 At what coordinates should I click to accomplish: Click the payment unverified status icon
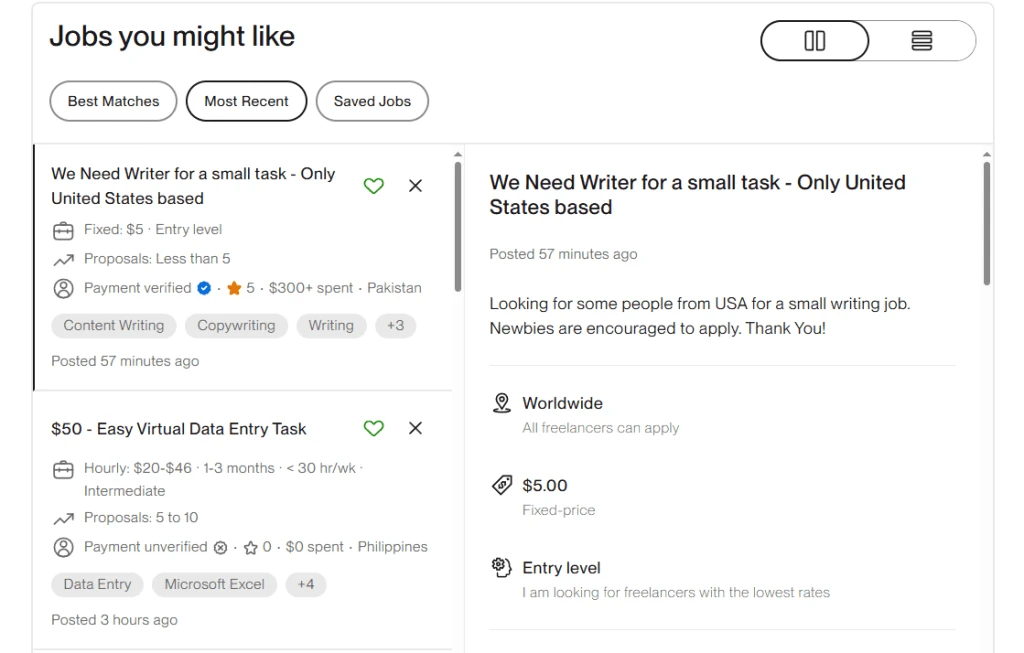[220, 547]
